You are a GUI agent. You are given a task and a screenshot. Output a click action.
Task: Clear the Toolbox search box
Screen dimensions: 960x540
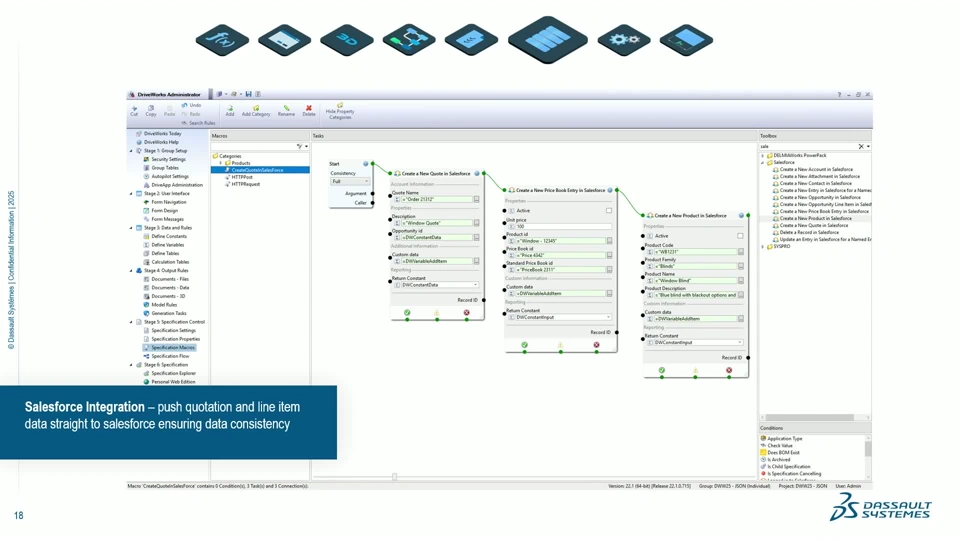861,146
